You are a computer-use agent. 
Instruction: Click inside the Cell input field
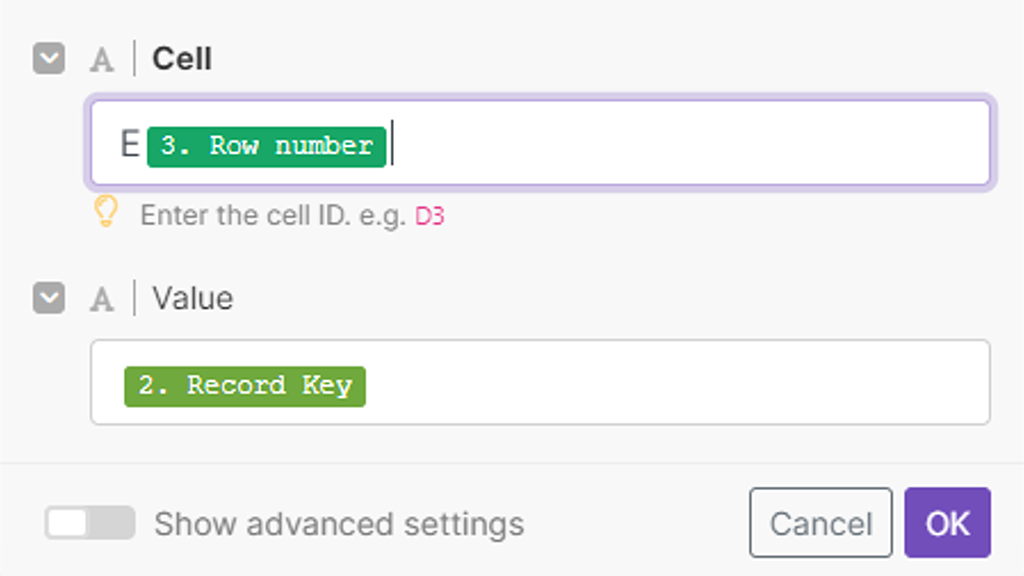point(540,143)
